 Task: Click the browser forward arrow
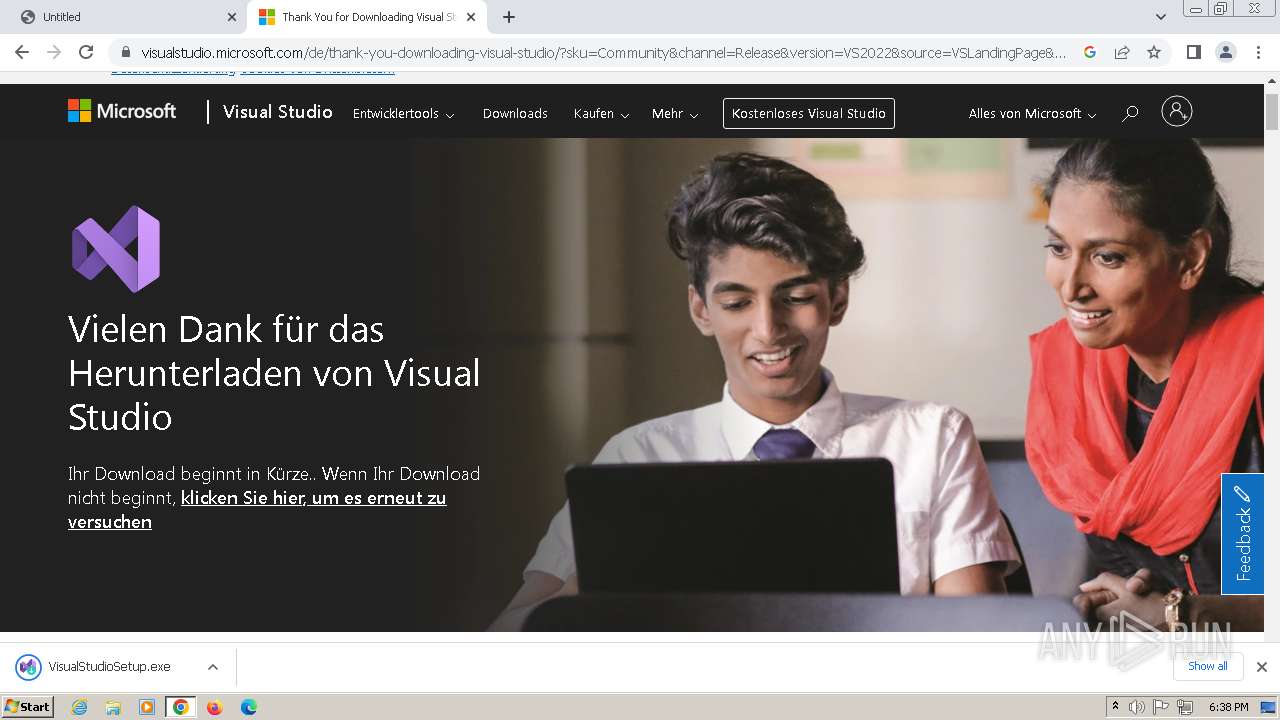tap(54, 52)
